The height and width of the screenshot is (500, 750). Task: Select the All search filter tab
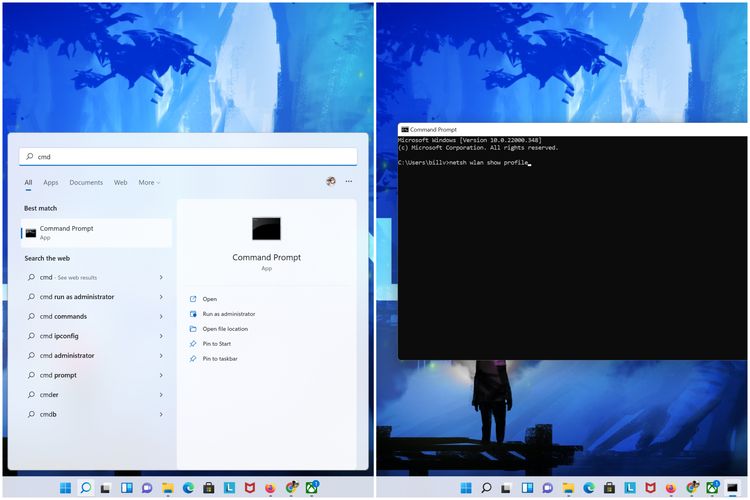28,182
